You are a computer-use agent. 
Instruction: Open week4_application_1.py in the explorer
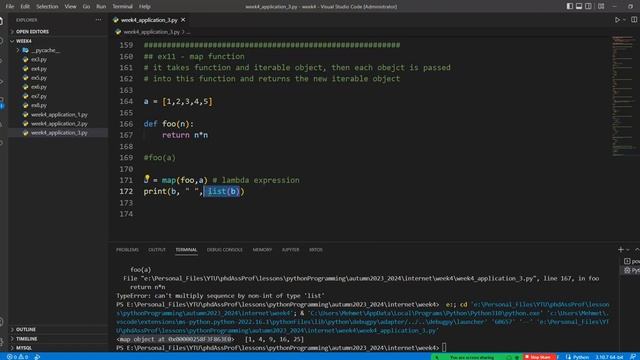(59, 115)
